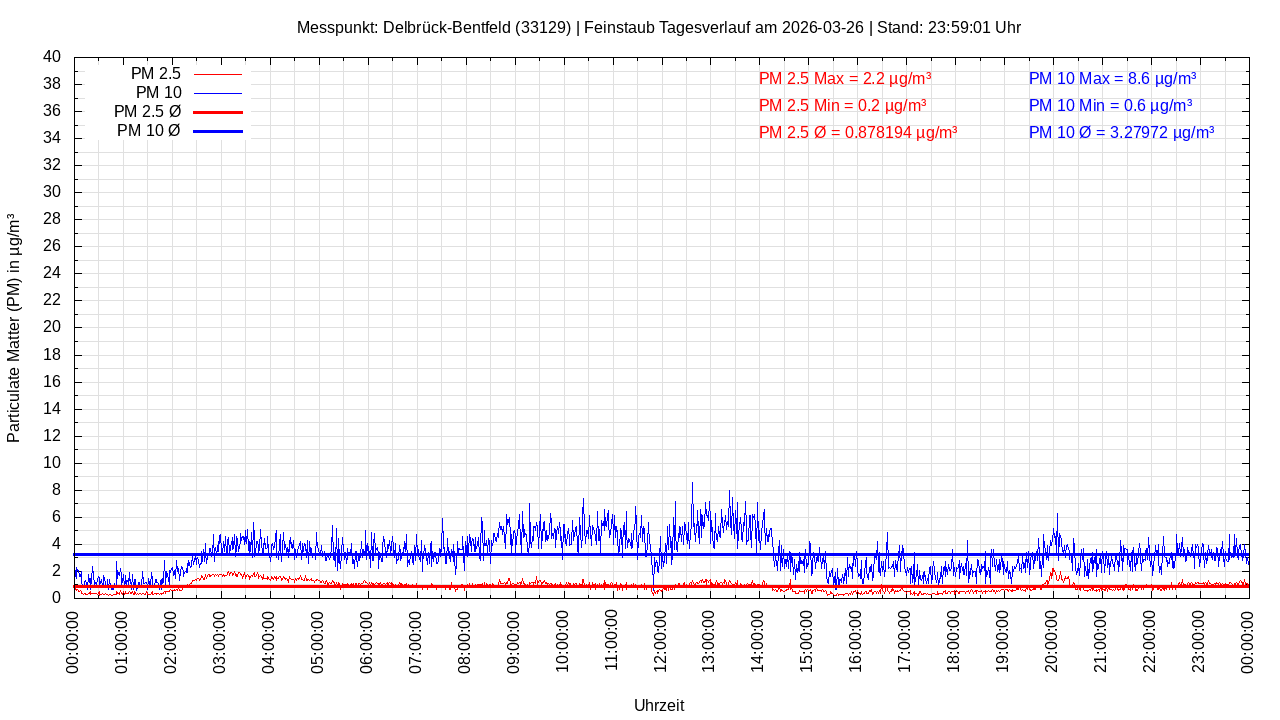Click the thick blue PM 10 Ø legend line
Screen dimensions: 1280x720
coord(217,131)
